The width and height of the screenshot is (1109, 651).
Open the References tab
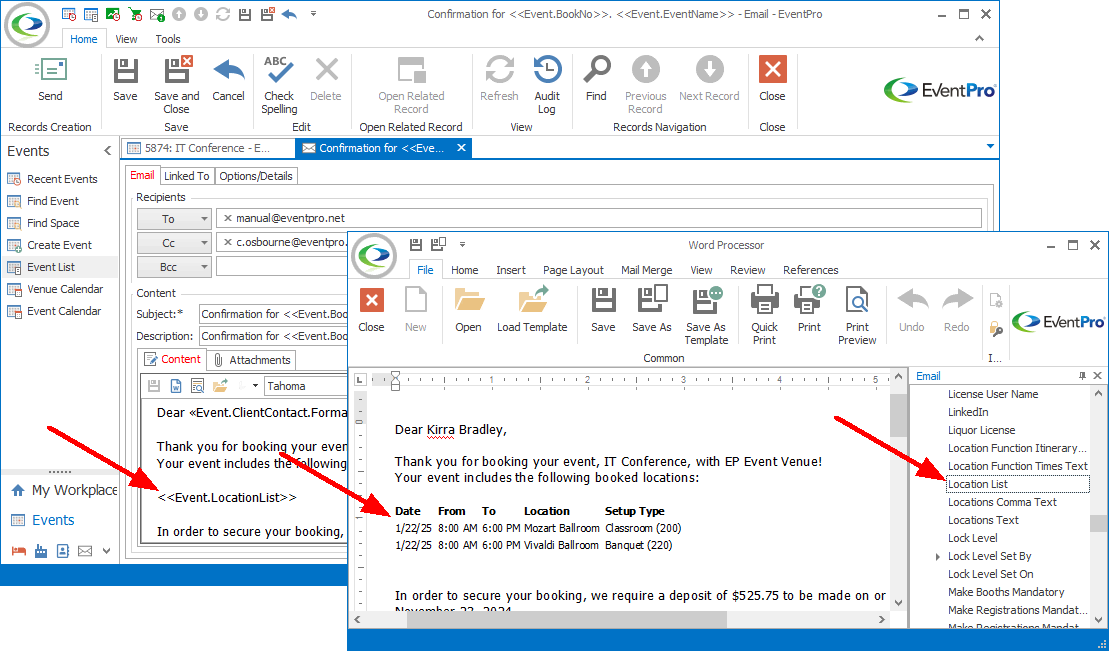click(x=811, y=270)
